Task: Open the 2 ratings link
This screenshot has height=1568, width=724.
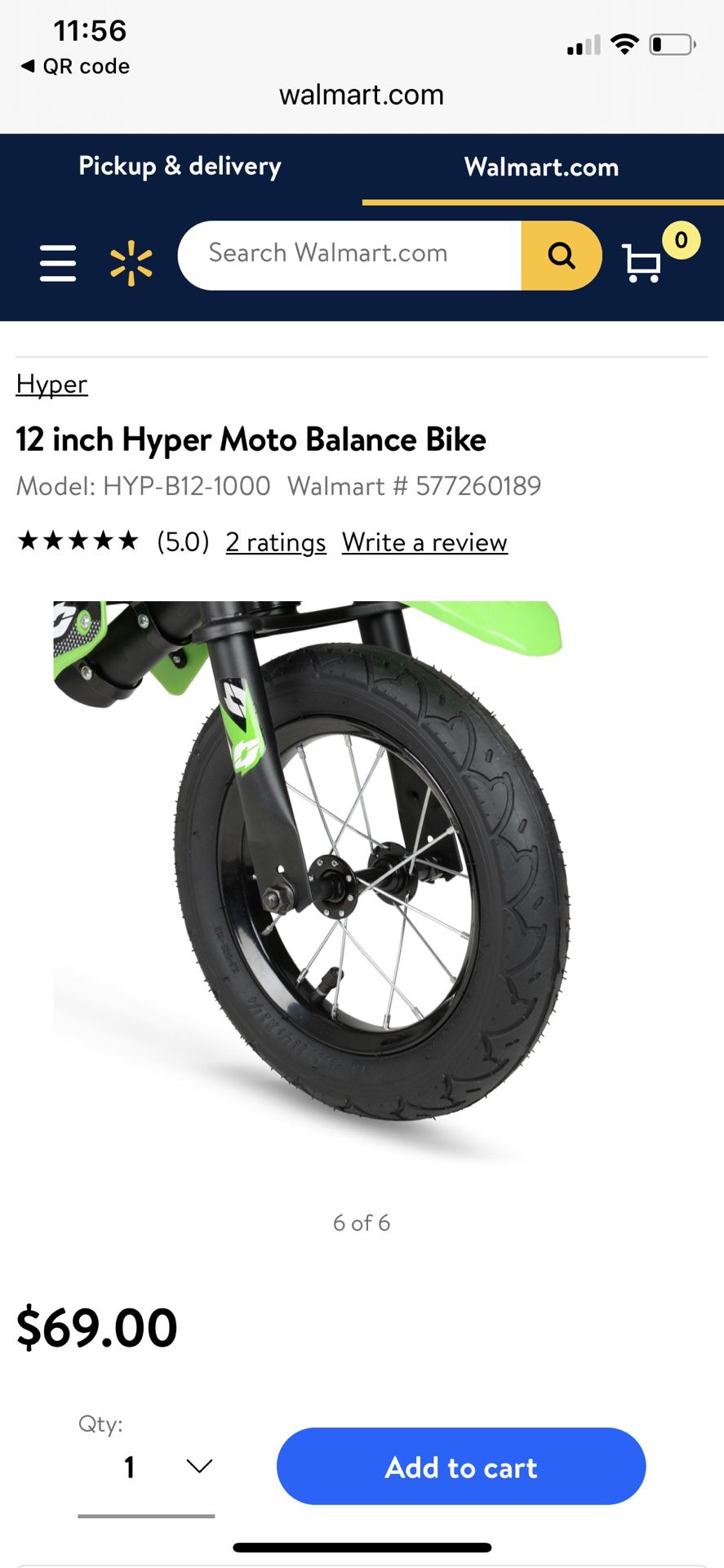Action: pyautogui.click(x=276, y=542)
